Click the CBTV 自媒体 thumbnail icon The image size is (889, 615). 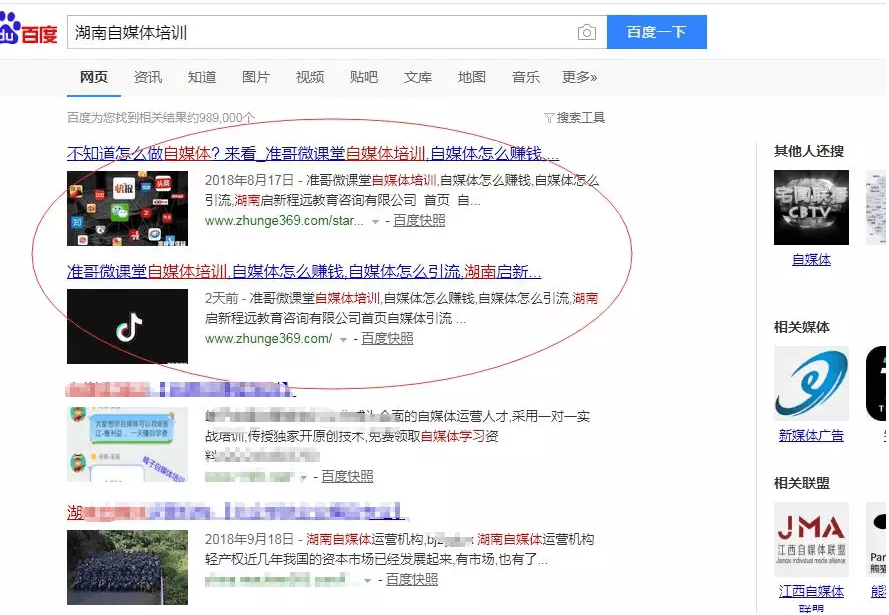(x=811, y=208)
